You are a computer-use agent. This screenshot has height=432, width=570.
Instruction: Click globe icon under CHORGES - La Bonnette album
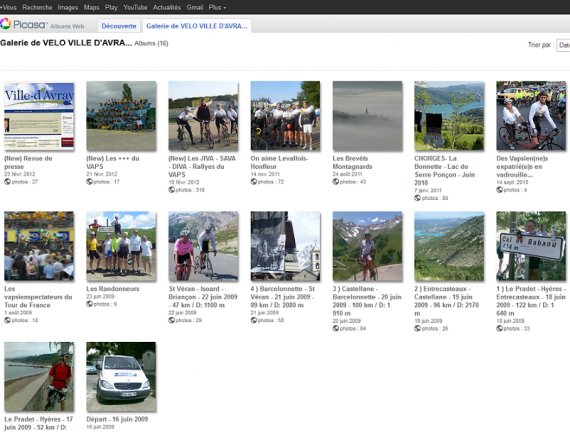coord(418,198)
